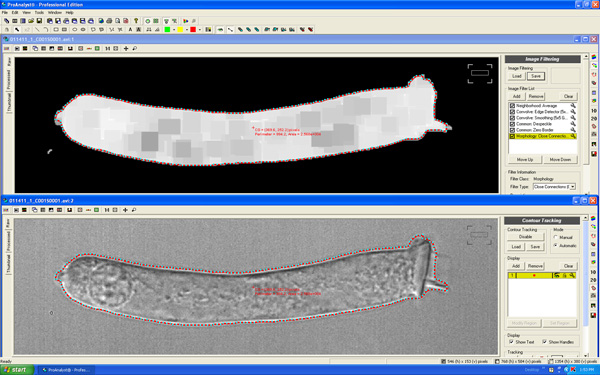Click the Windows start button
Viewport: 600px width, 375px height.
[x=16, y=370]
